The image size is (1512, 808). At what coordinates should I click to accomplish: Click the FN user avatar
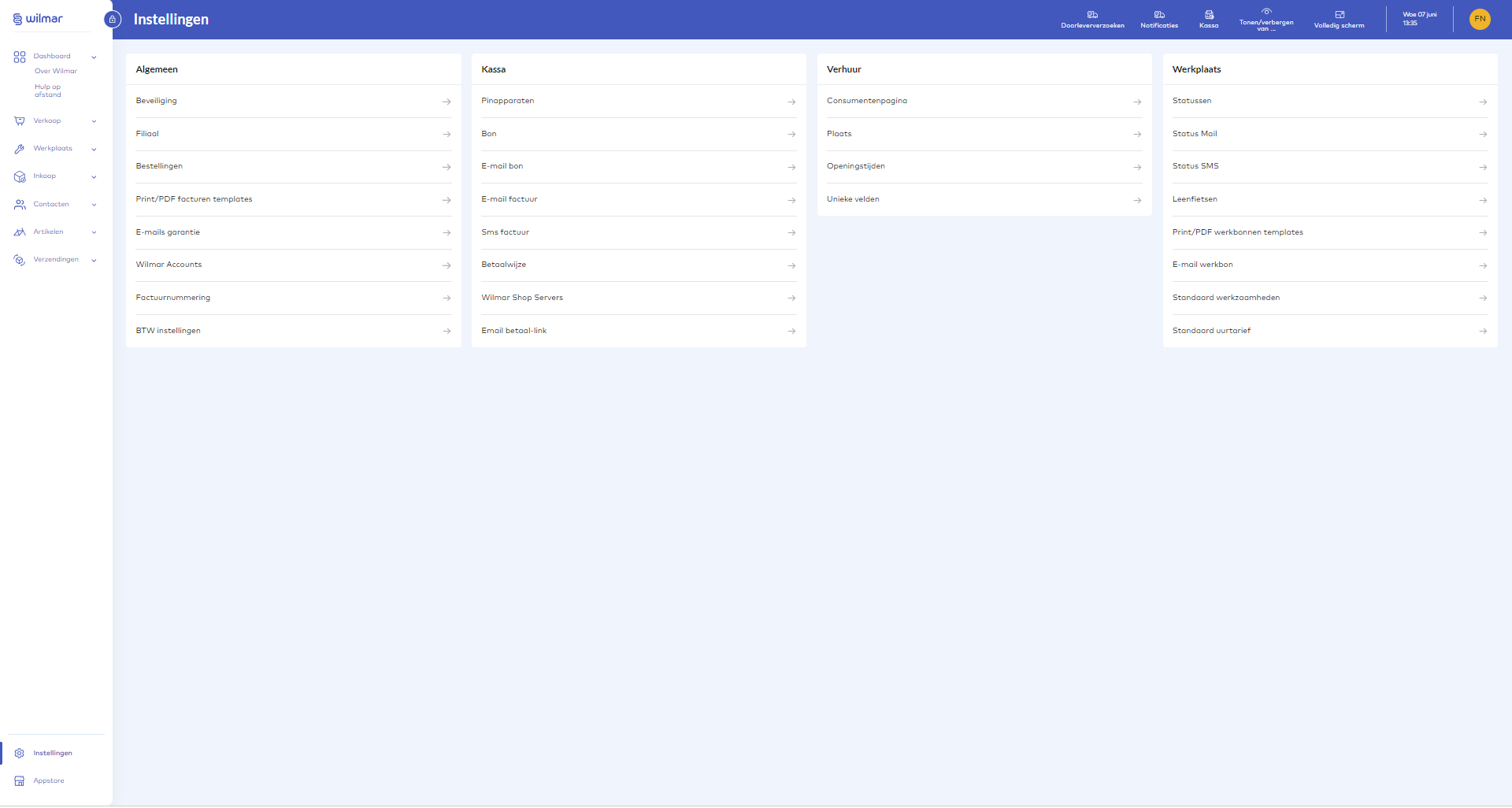[x=1480, y=19]
